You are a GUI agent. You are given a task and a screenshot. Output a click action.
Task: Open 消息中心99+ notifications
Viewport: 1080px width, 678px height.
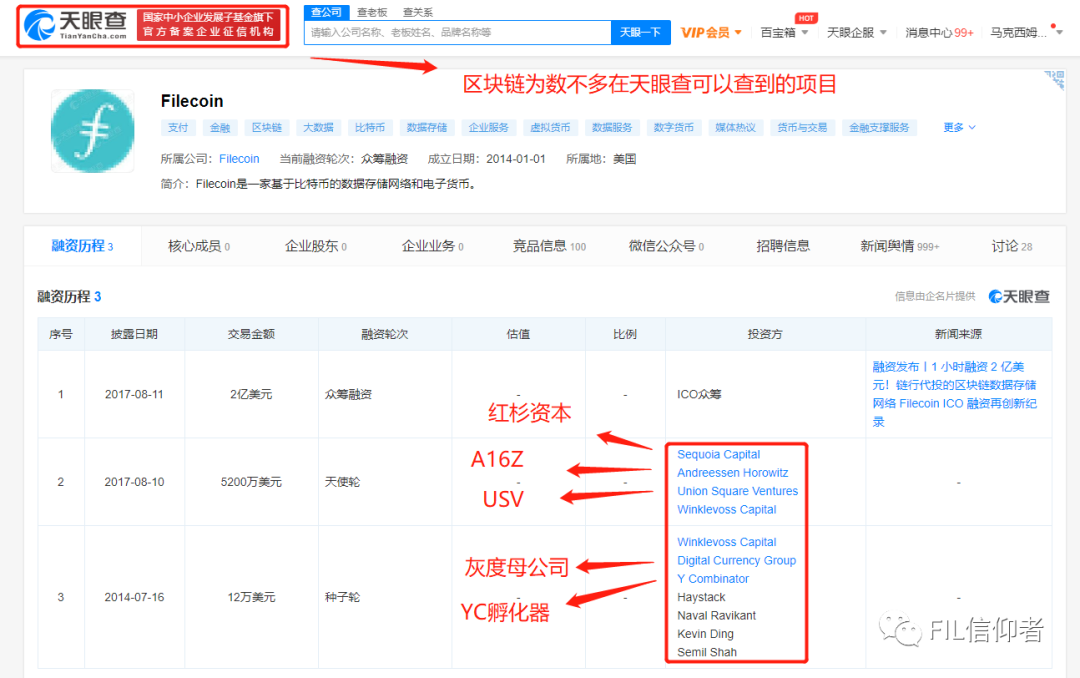938,32
